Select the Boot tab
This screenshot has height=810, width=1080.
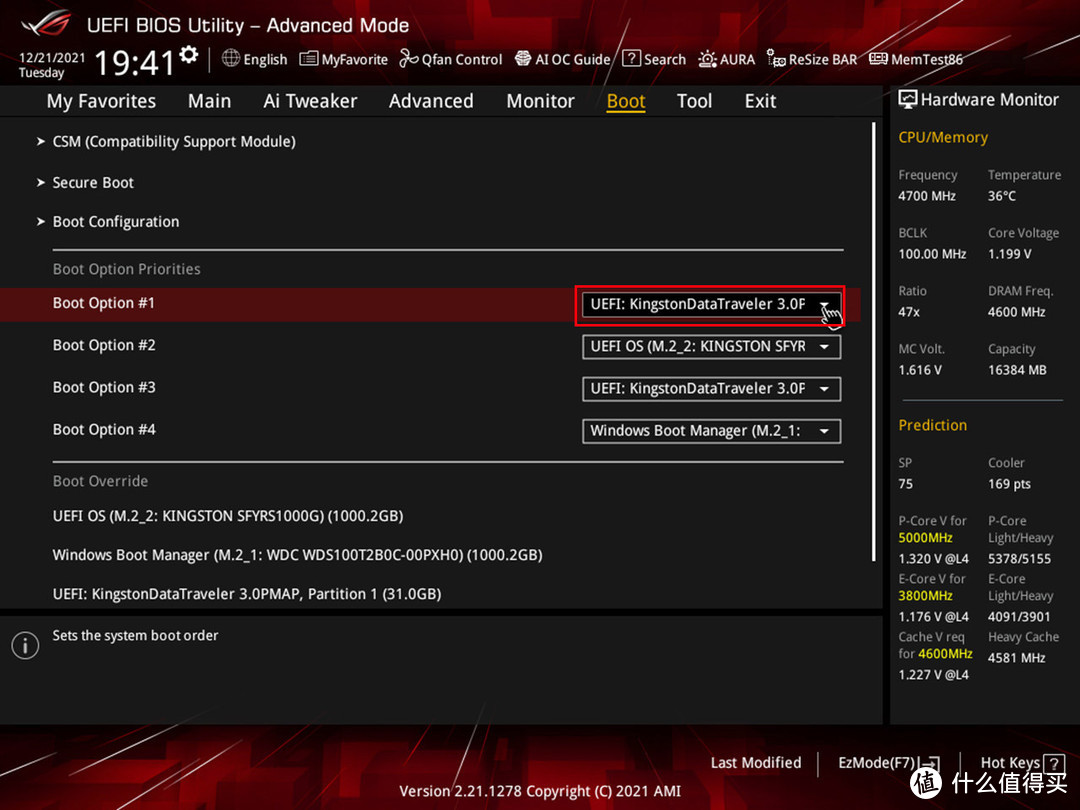(625, 101)
